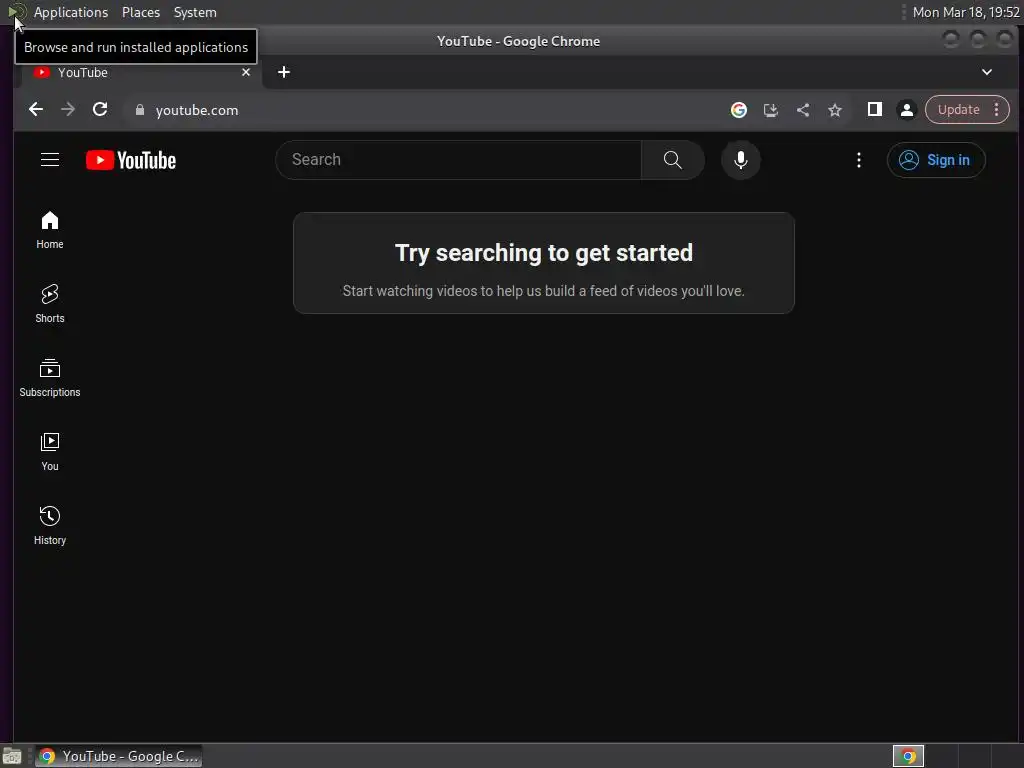Focus the YouTube Search input field
The width and height of the screenshot is (1024, 768).
pos(458,160)
